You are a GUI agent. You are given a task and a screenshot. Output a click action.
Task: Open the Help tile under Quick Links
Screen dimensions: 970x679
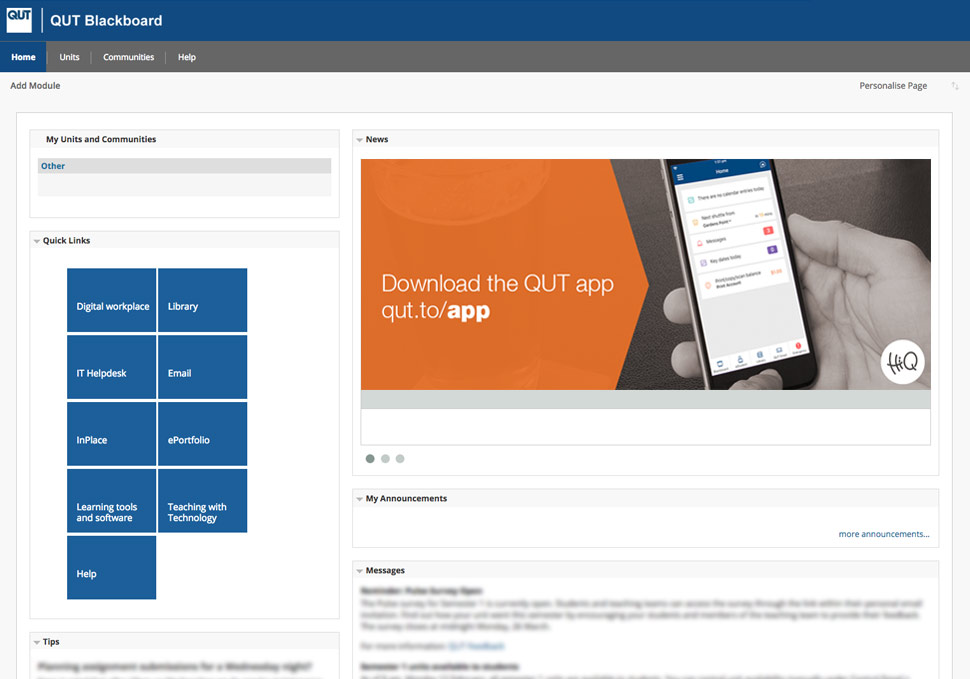click(x=111, y=567)
